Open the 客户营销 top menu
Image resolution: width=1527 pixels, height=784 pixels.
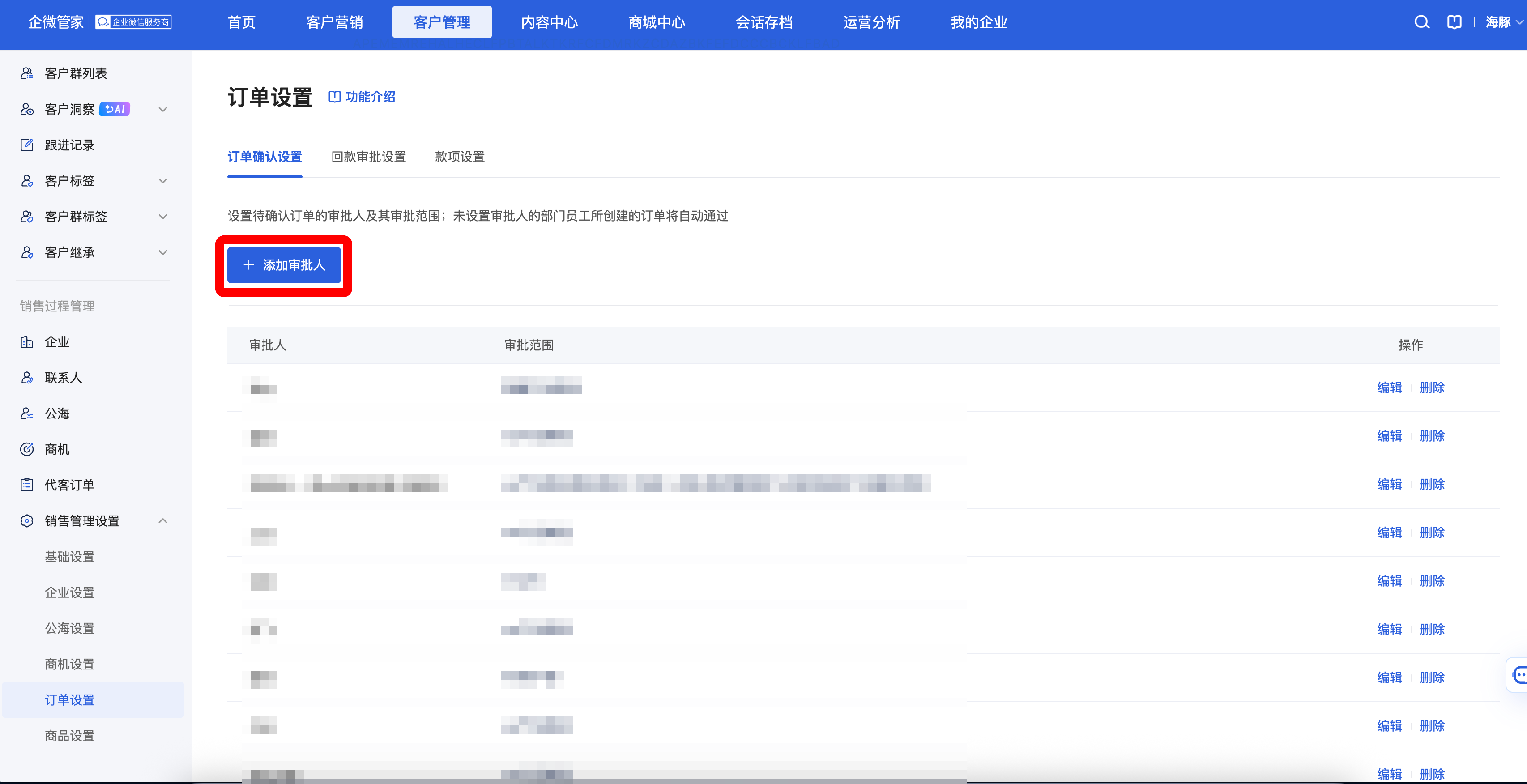335,22
